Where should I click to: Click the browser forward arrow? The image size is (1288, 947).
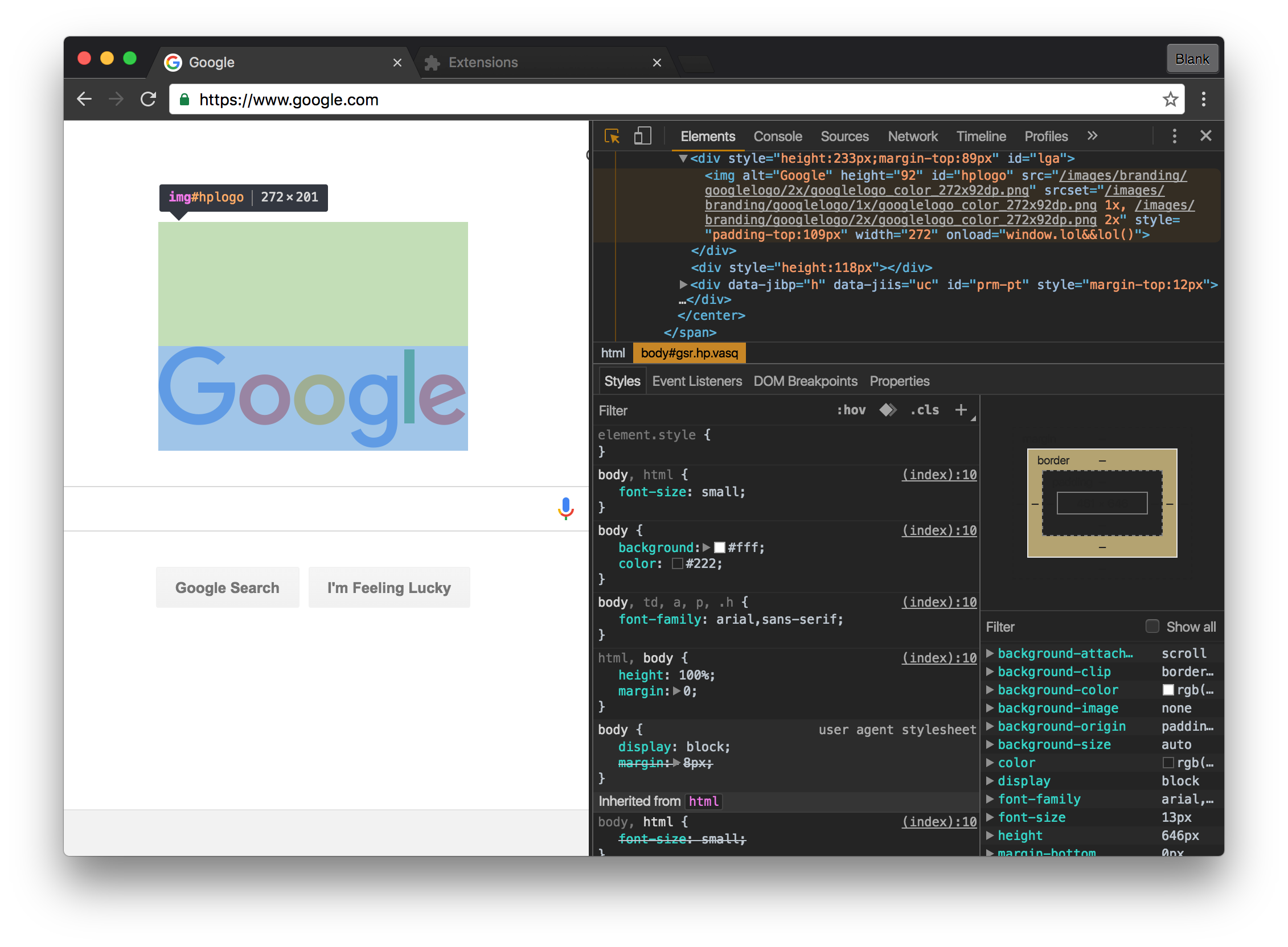(x=116, y=99)
